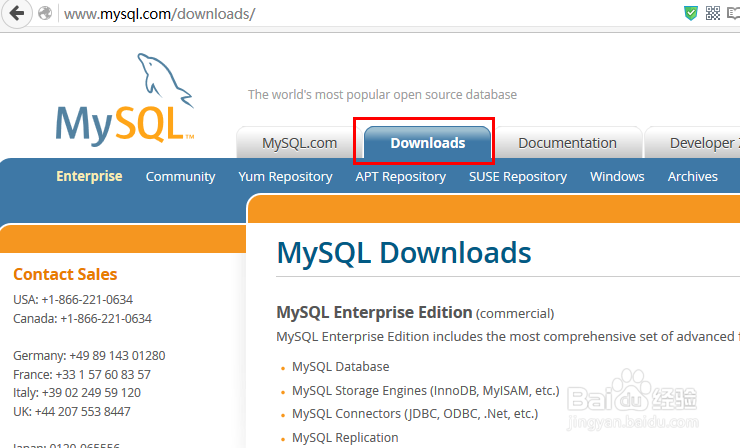Open the Documentation tab
The image size is (740, 448).
click(567, 143)
